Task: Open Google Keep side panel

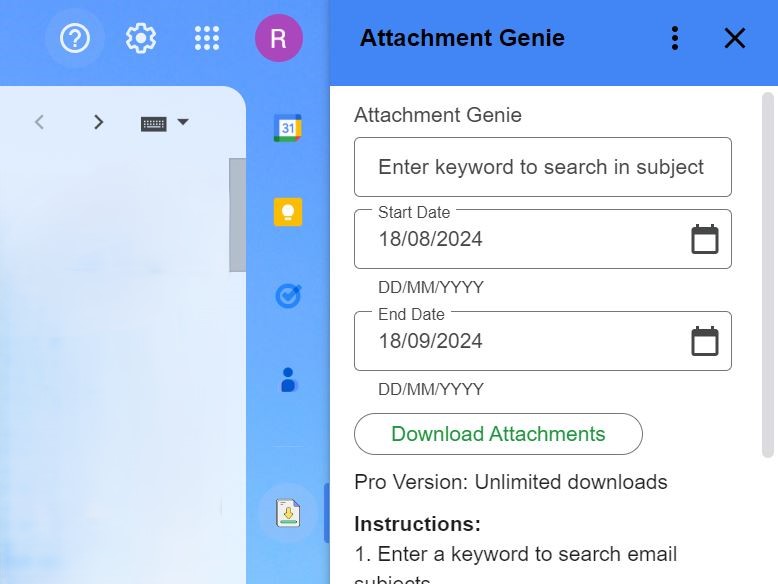Action: [x=288, y=212]
